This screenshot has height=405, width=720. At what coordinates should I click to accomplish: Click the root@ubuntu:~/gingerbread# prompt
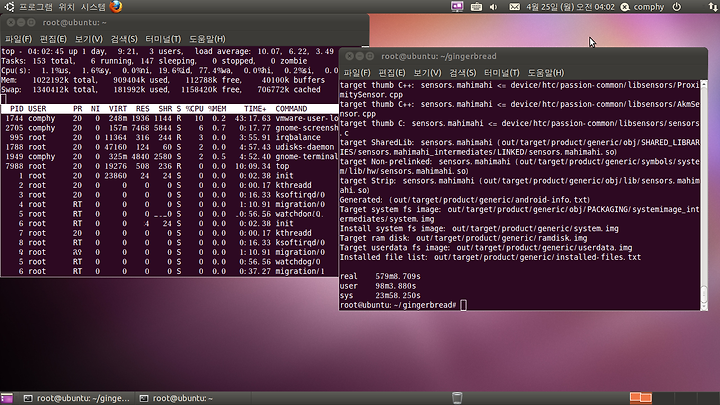(x=398, y=305)
